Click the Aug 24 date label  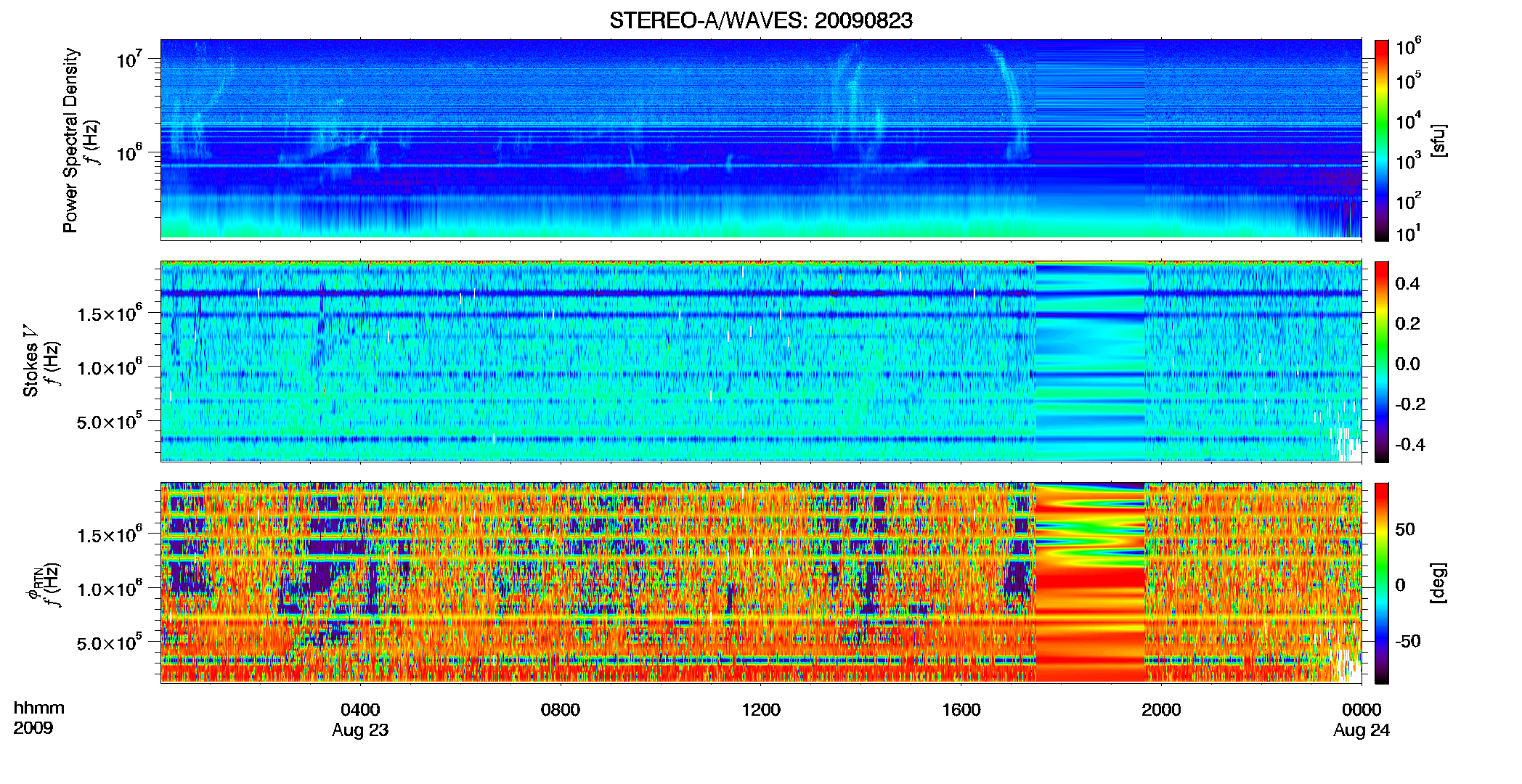(1362, 731)
